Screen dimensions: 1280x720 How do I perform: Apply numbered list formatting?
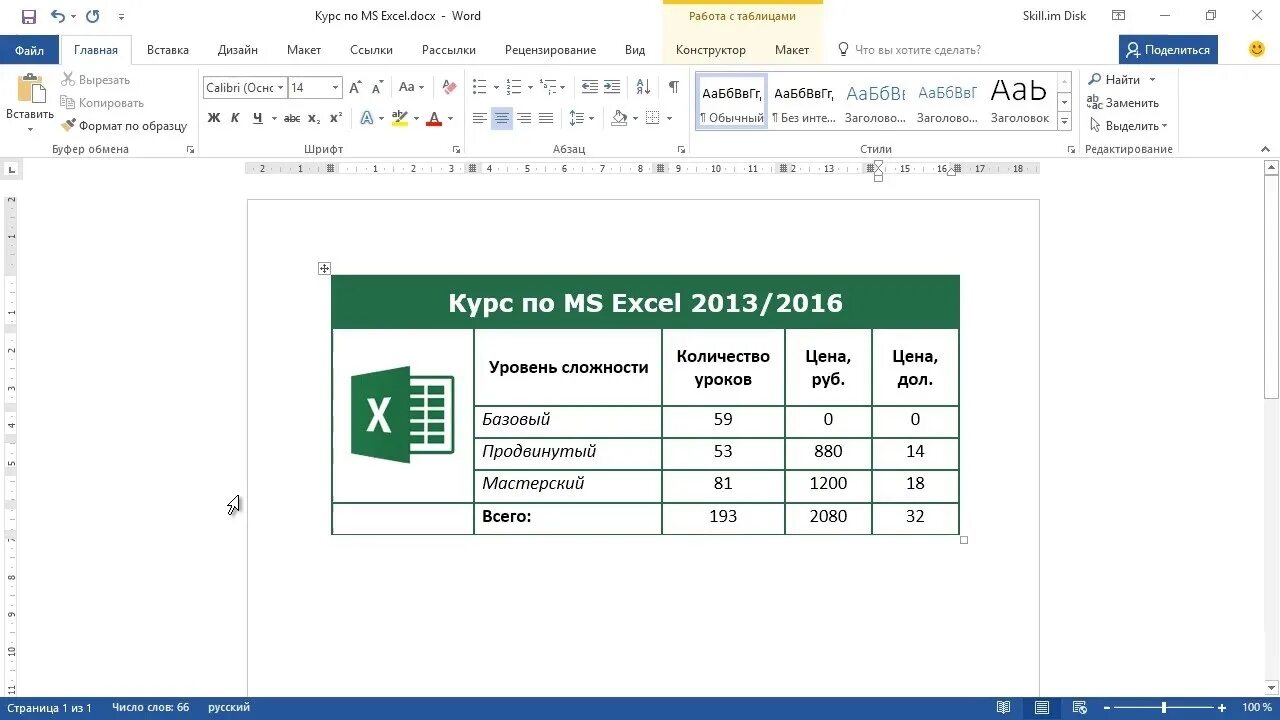point(514,88)
